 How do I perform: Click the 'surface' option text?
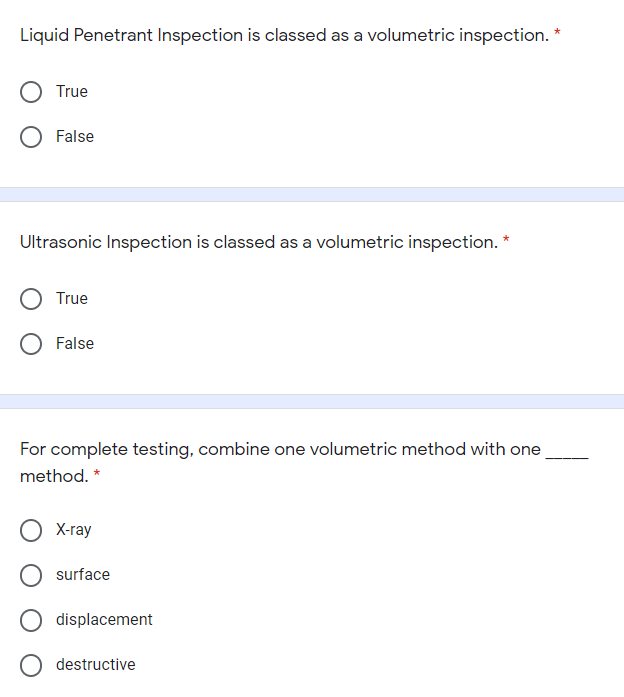[x=83, y=575]
